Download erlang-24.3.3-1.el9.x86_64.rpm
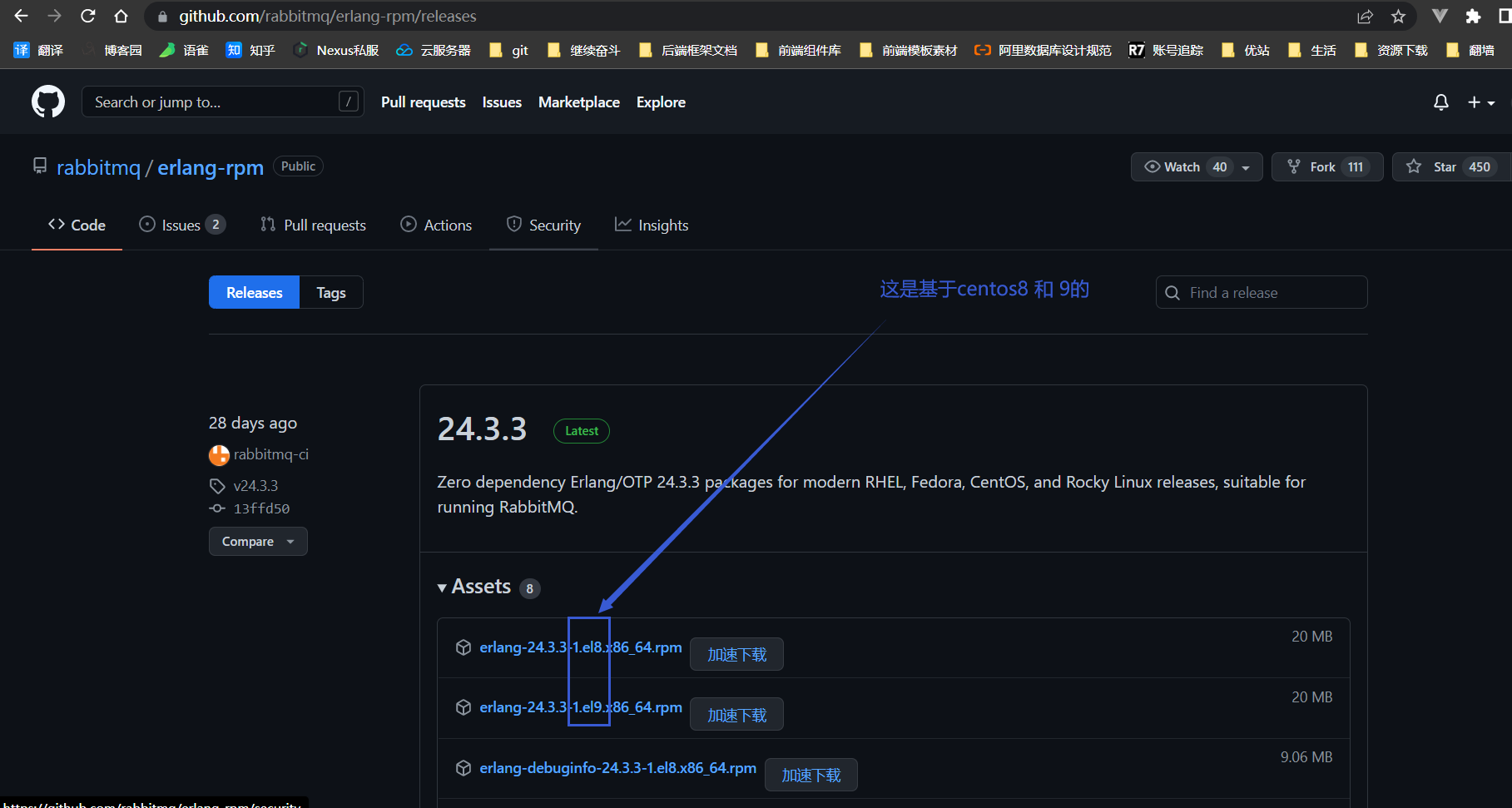 click(x=581, y=707)
